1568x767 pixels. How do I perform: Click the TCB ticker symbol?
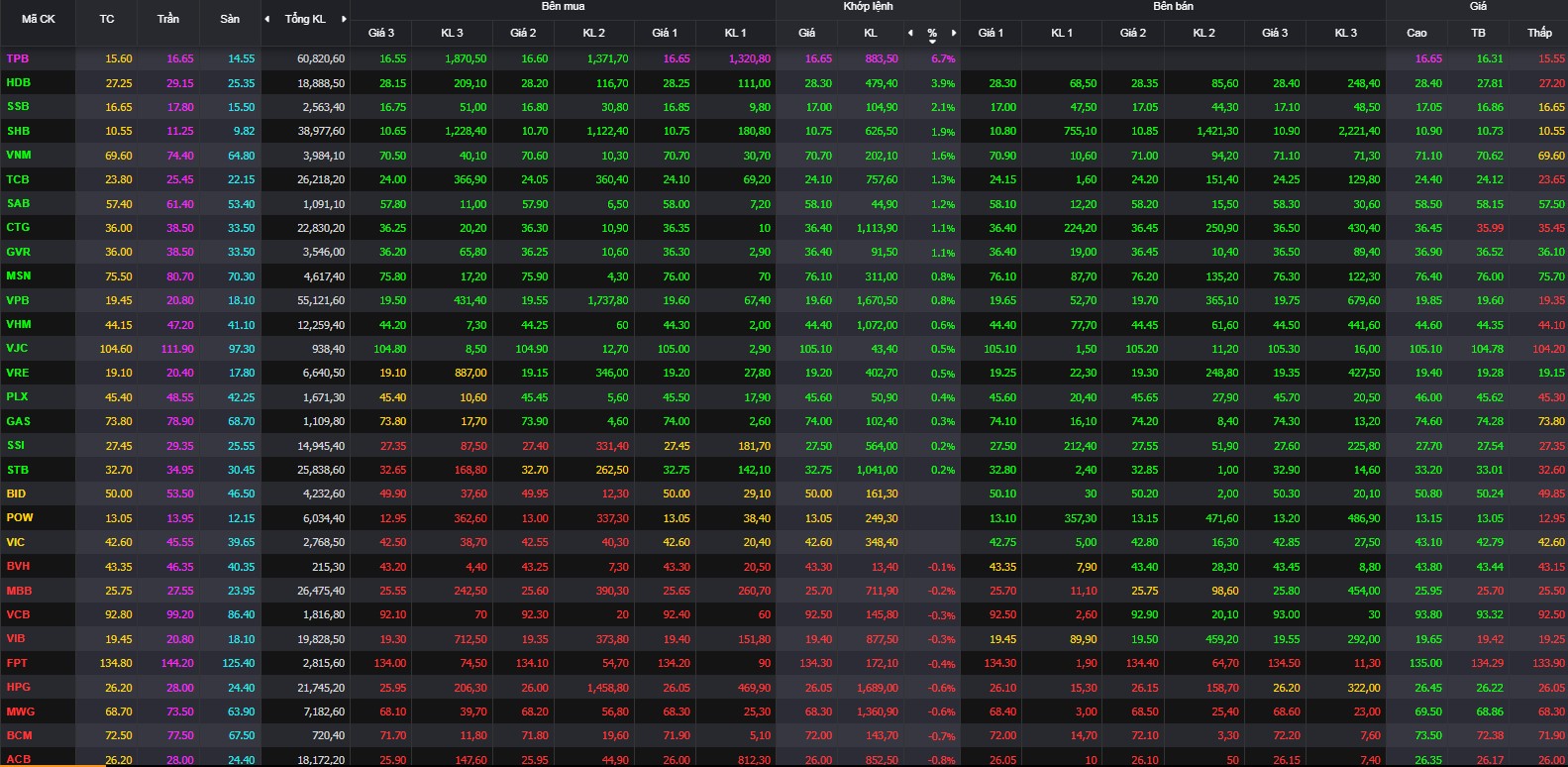pyautogui.click(x=18, y=179)
